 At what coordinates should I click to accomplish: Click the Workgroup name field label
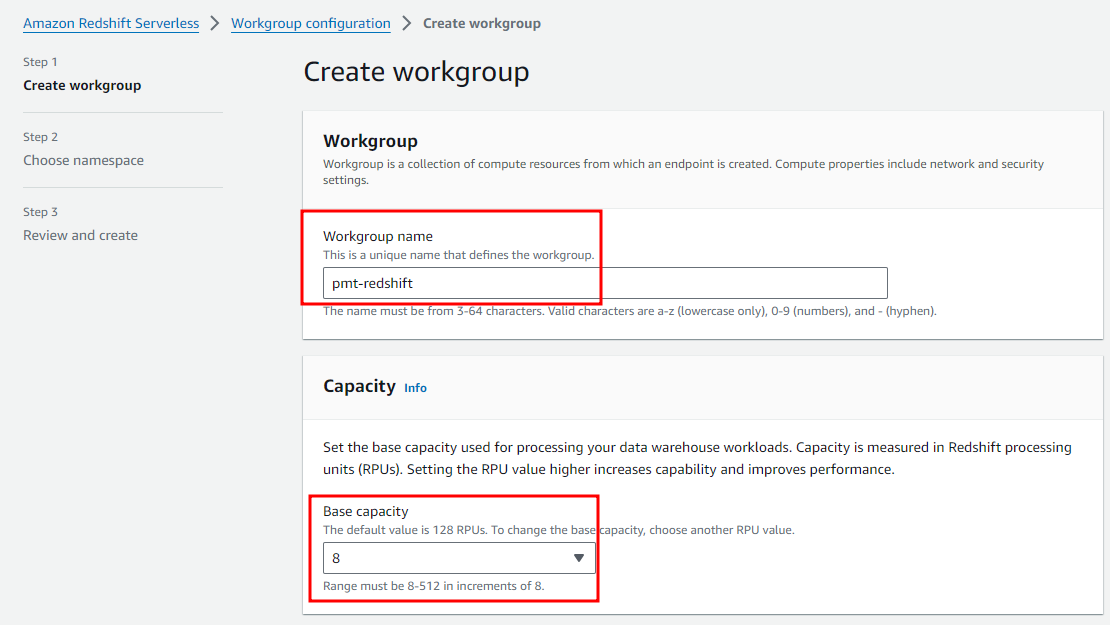coord(378,236)
